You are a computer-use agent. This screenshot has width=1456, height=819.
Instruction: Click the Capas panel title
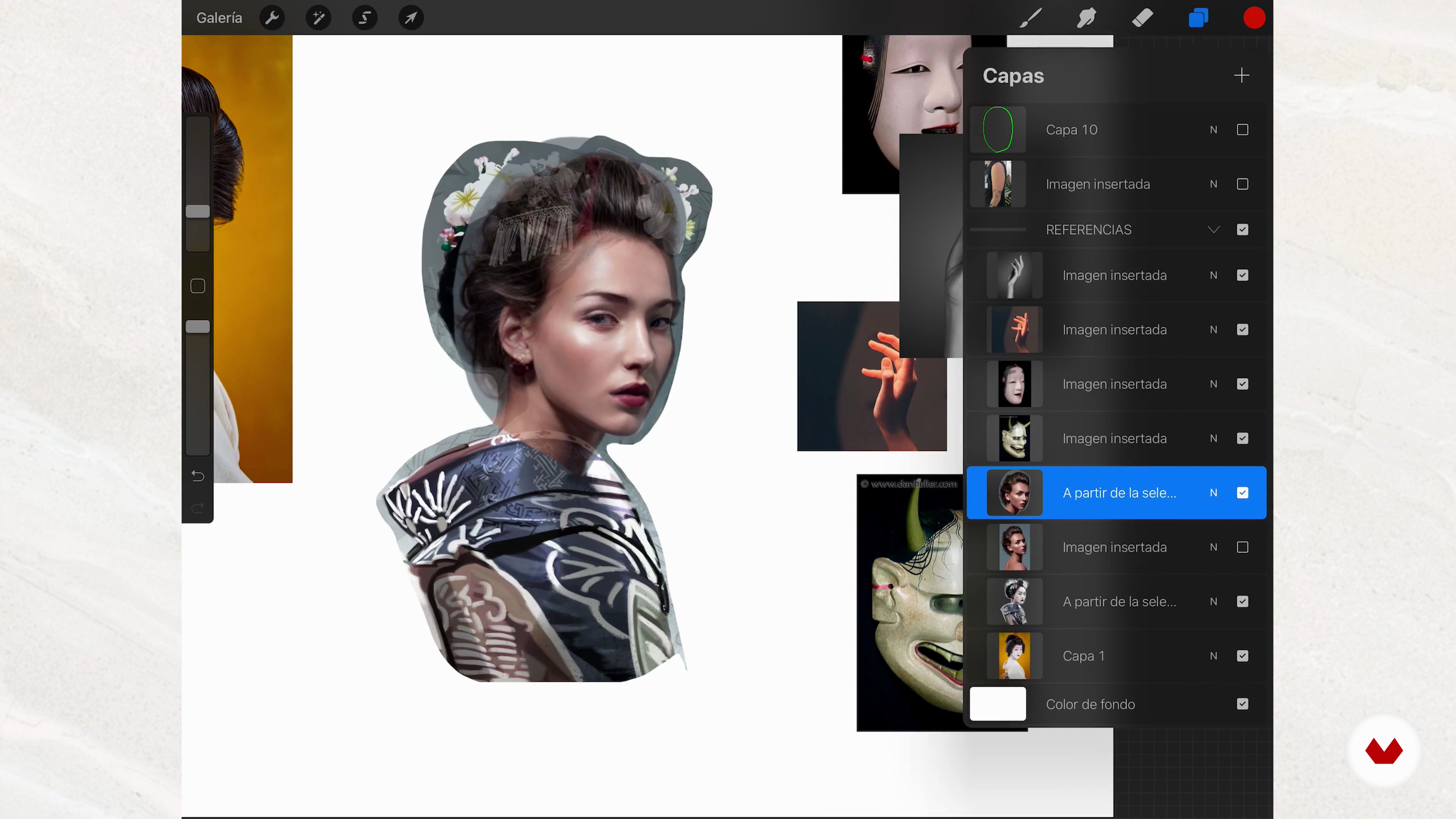point(1013,76)
